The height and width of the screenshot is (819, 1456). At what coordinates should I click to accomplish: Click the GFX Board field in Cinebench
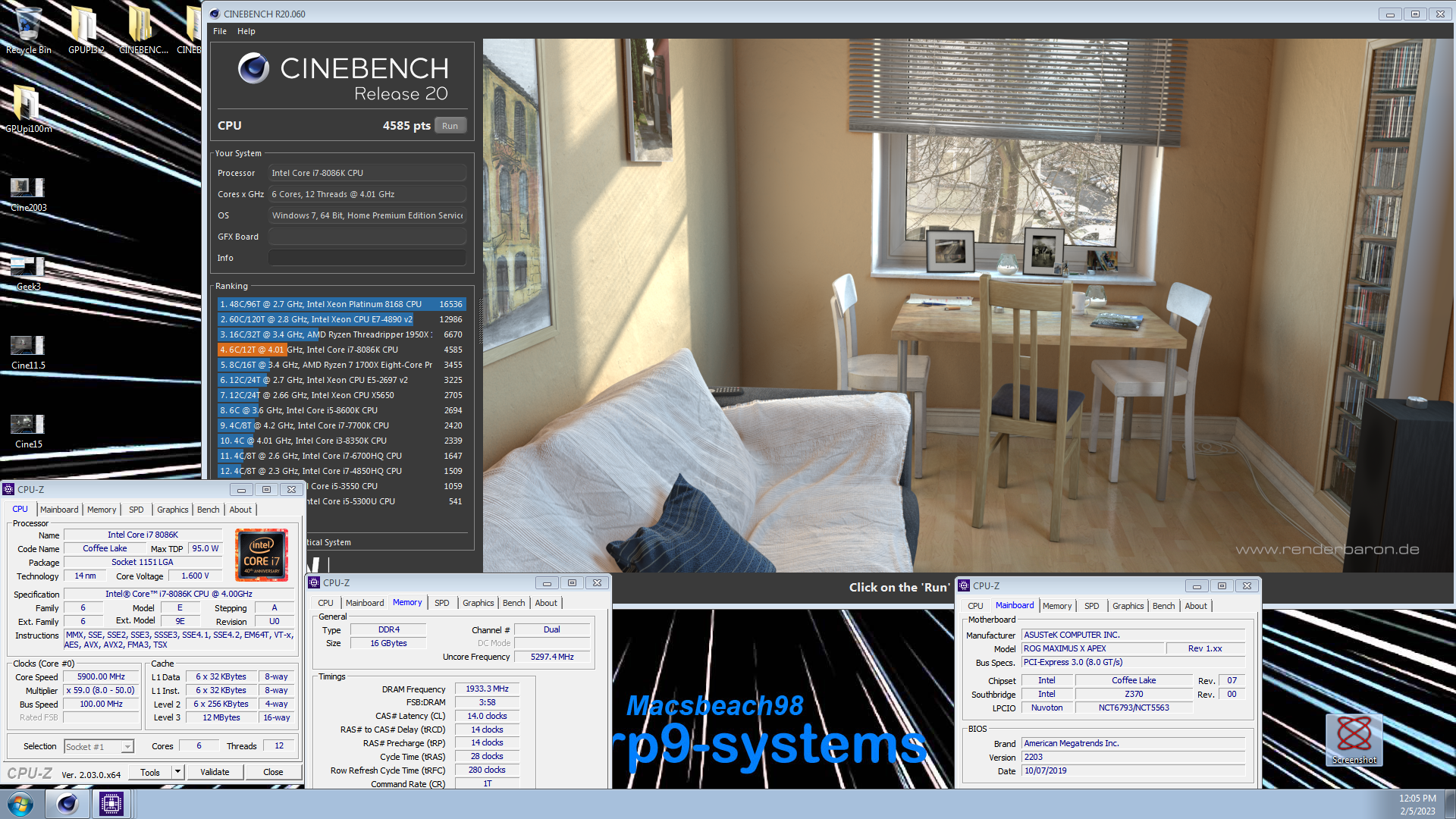pos(367,237)
